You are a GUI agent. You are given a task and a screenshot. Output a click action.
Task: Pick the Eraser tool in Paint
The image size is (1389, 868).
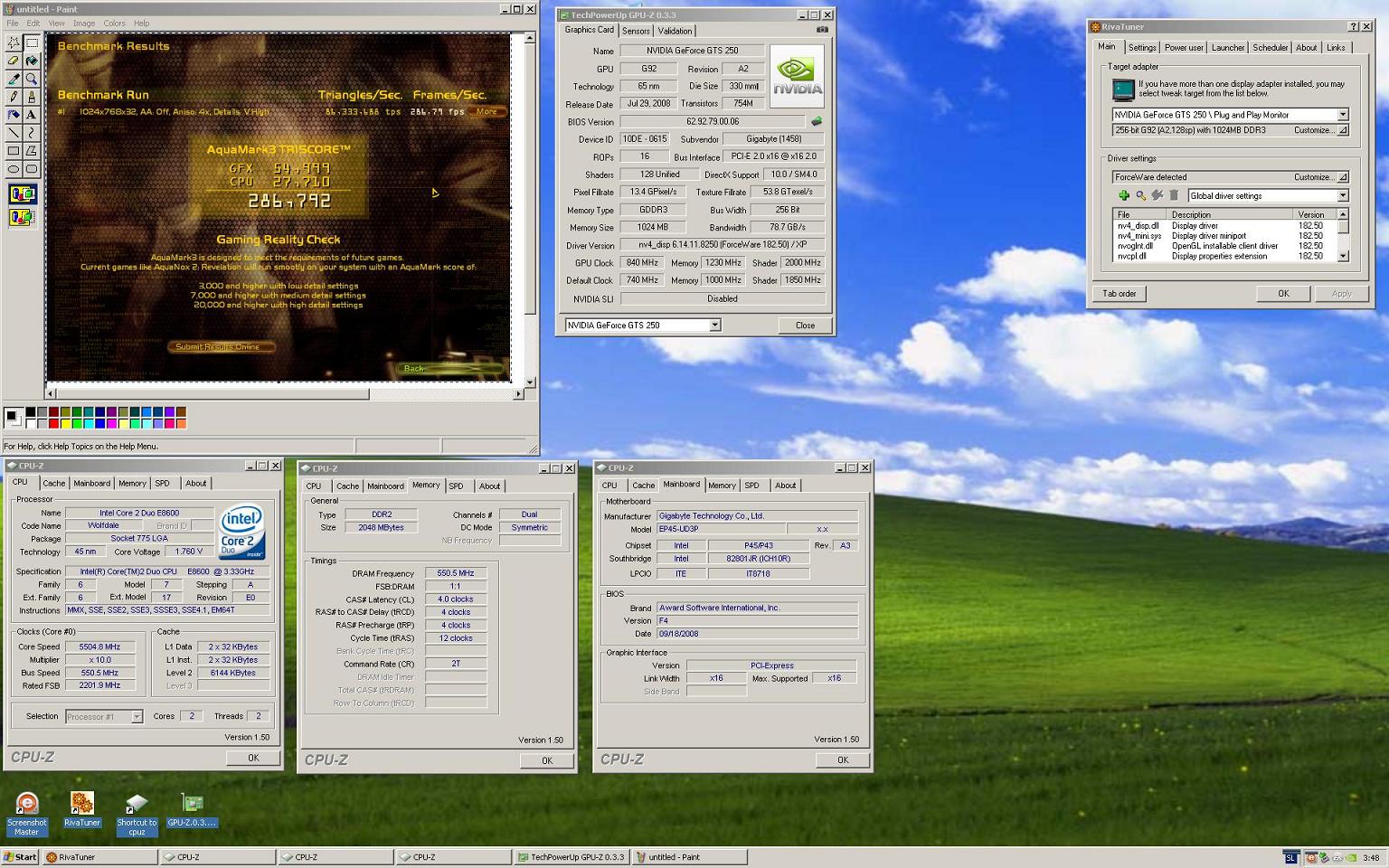point(14,61)
